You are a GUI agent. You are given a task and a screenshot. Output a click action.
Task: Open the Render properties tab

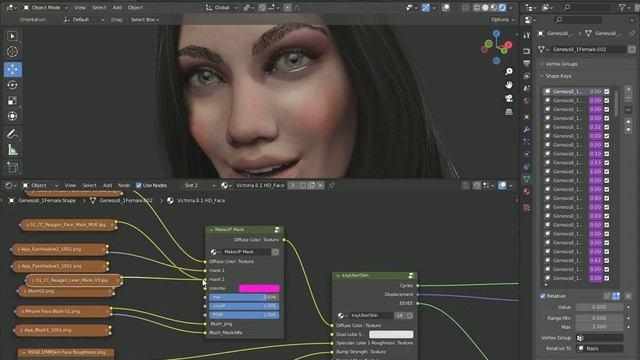(527, 51)
